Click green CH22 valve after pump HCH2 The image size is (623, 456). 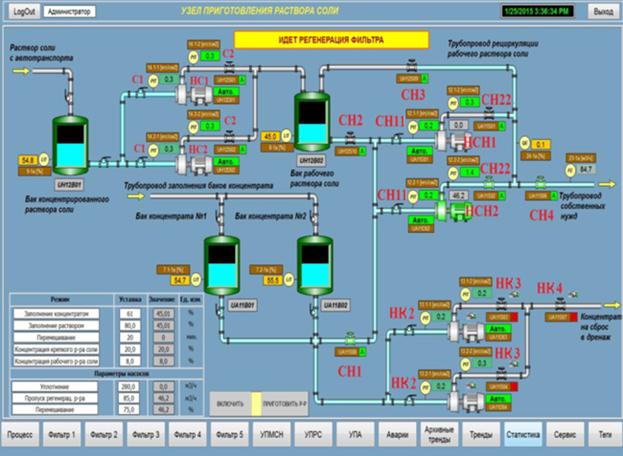tap(489, 183)
